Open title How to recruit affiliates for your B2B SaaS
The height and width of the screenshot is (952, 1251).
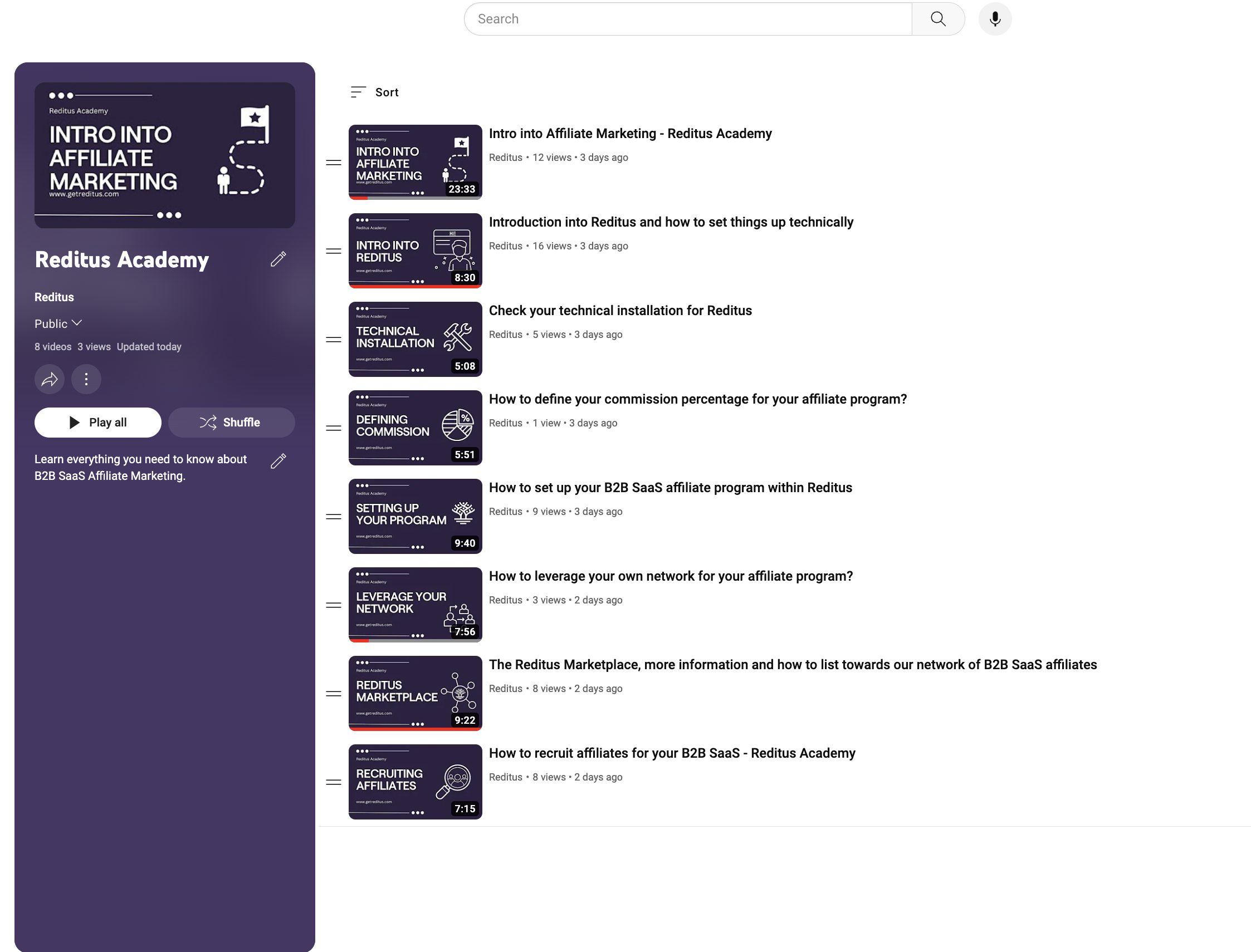coord(672,753)
